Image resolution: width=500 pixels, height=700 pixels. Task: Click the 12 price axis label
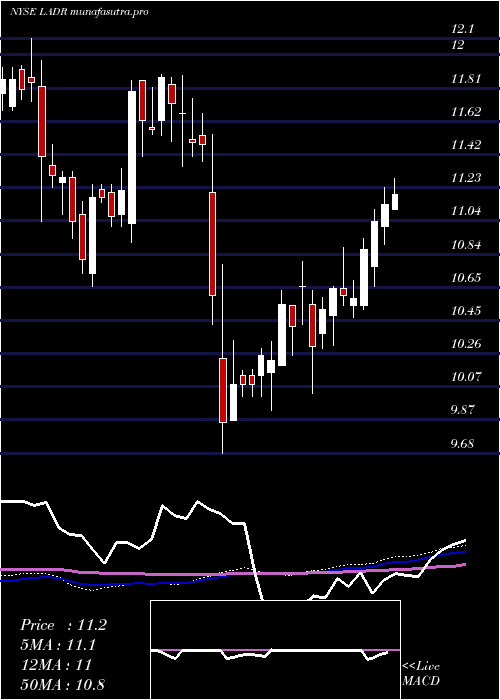[x=458, y=45]
